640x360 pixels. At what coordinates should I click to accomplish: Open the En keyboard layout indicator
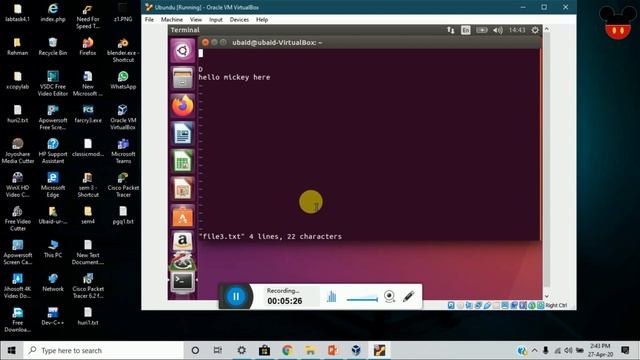coord(466,30)
